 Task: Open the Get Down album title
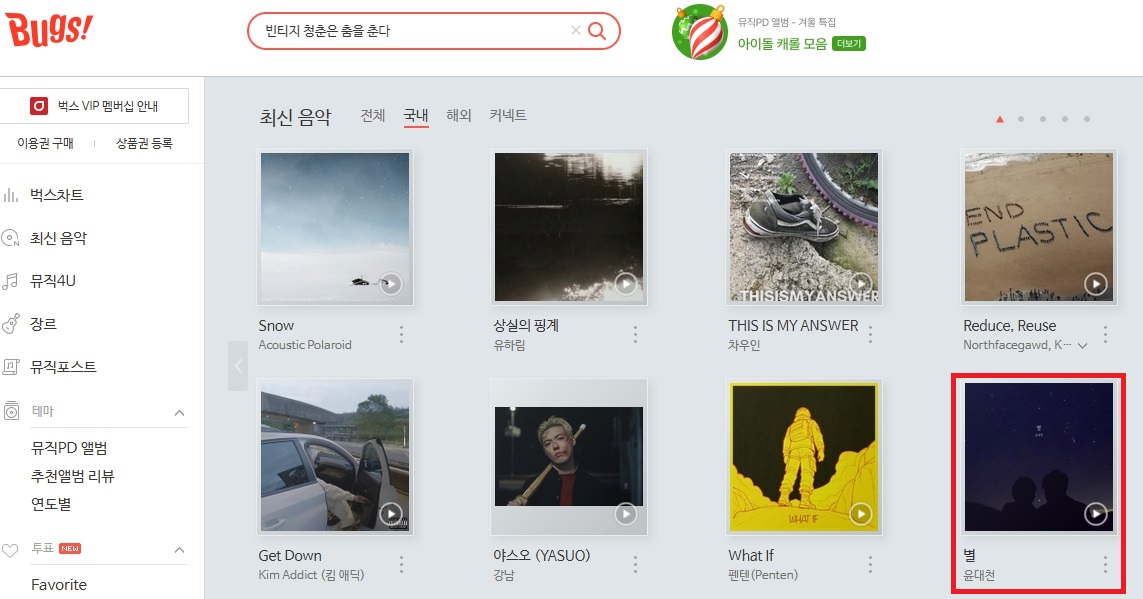point(289,555)
